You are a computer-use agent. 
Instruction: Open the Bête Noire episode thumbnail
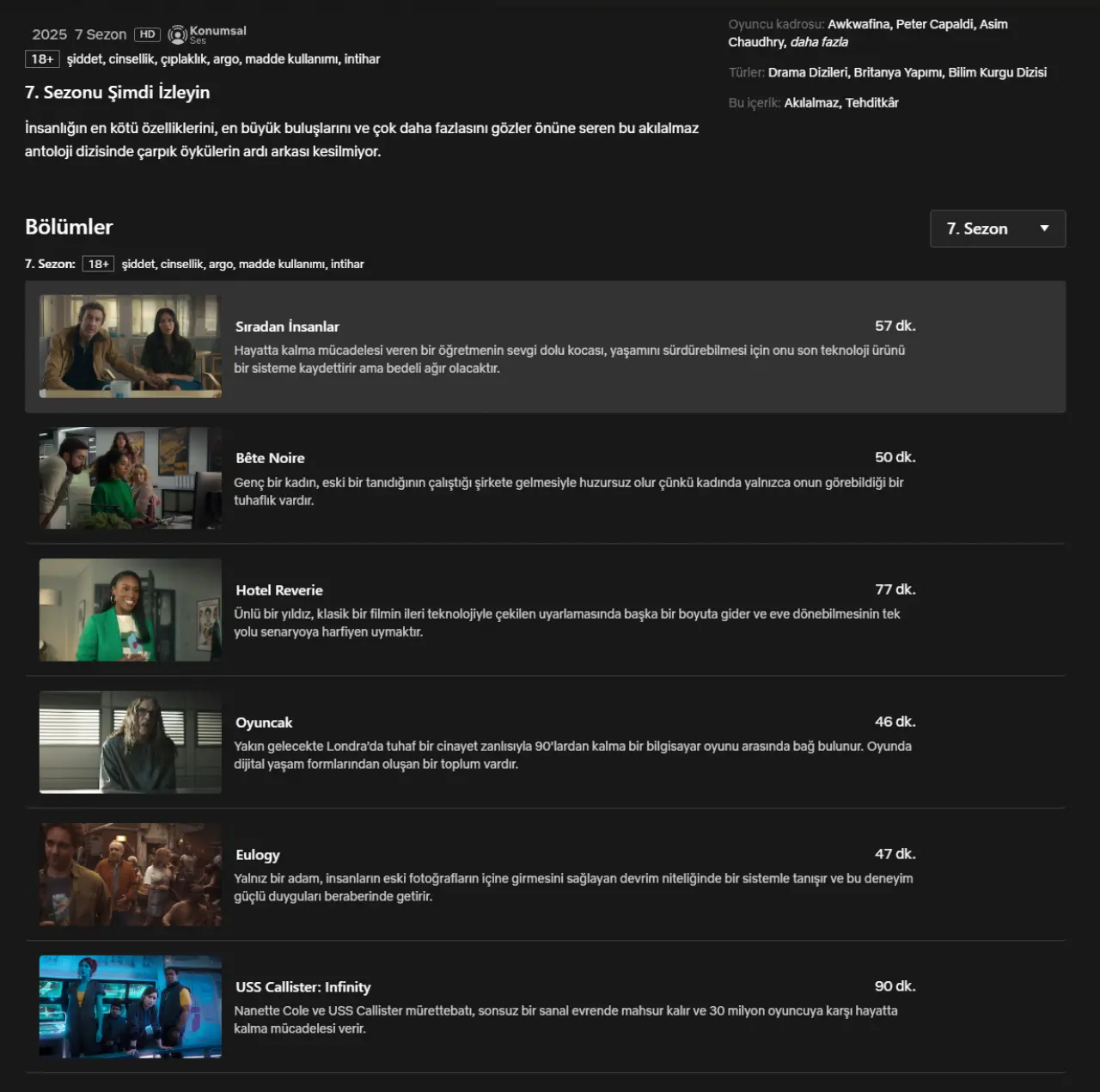[x=131, y=478]
